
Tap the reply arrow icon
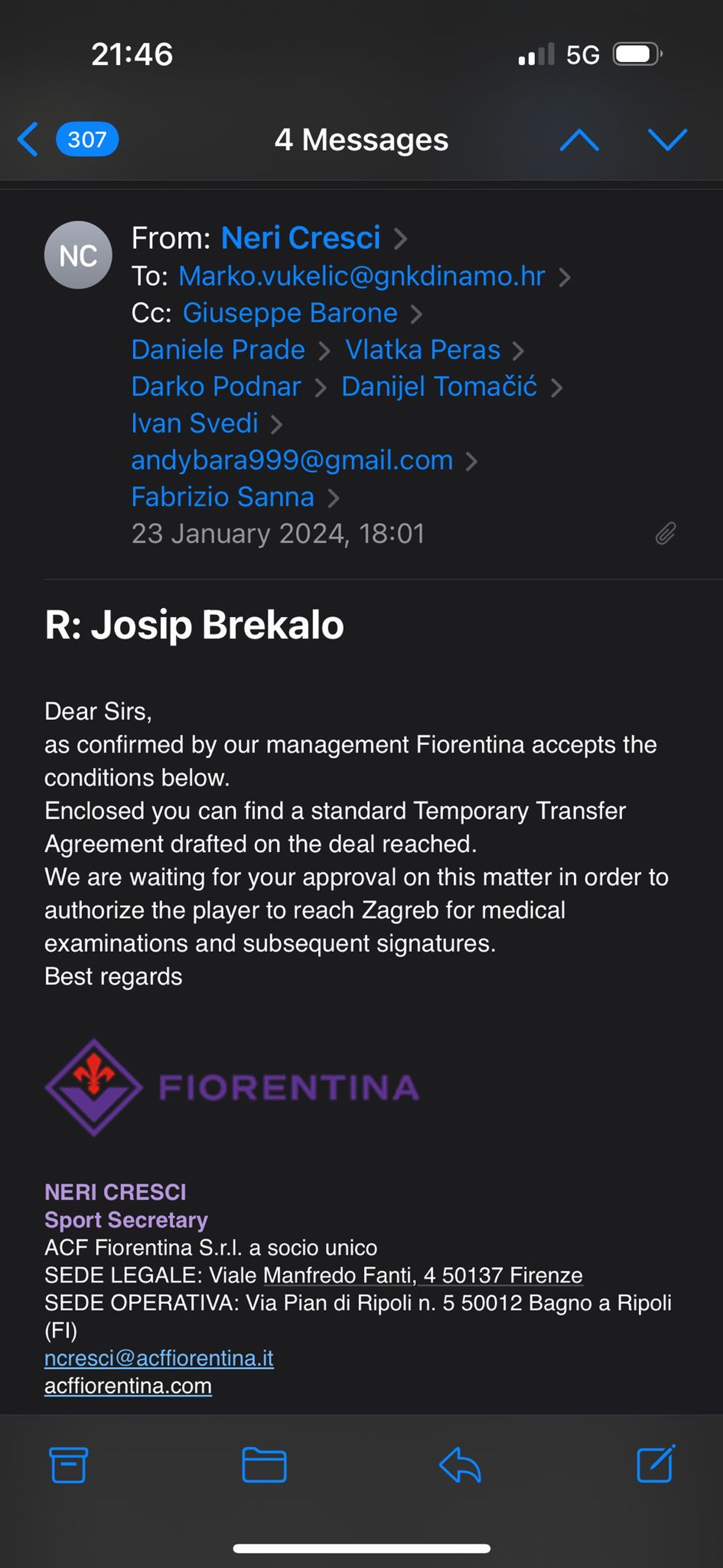pyautogui.click(x=460, y=1464)
